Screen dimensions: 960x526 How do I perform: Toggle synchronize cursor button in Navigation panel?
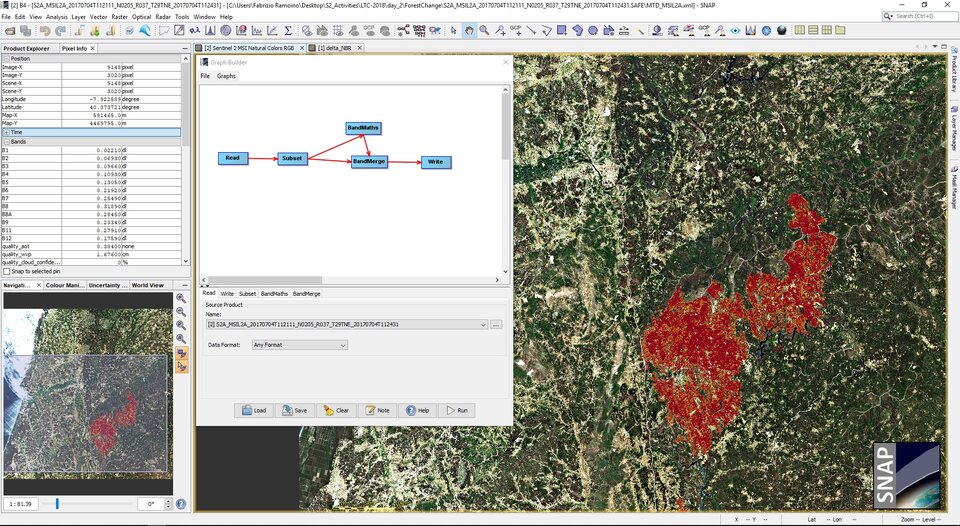click(x=181, y=366)
